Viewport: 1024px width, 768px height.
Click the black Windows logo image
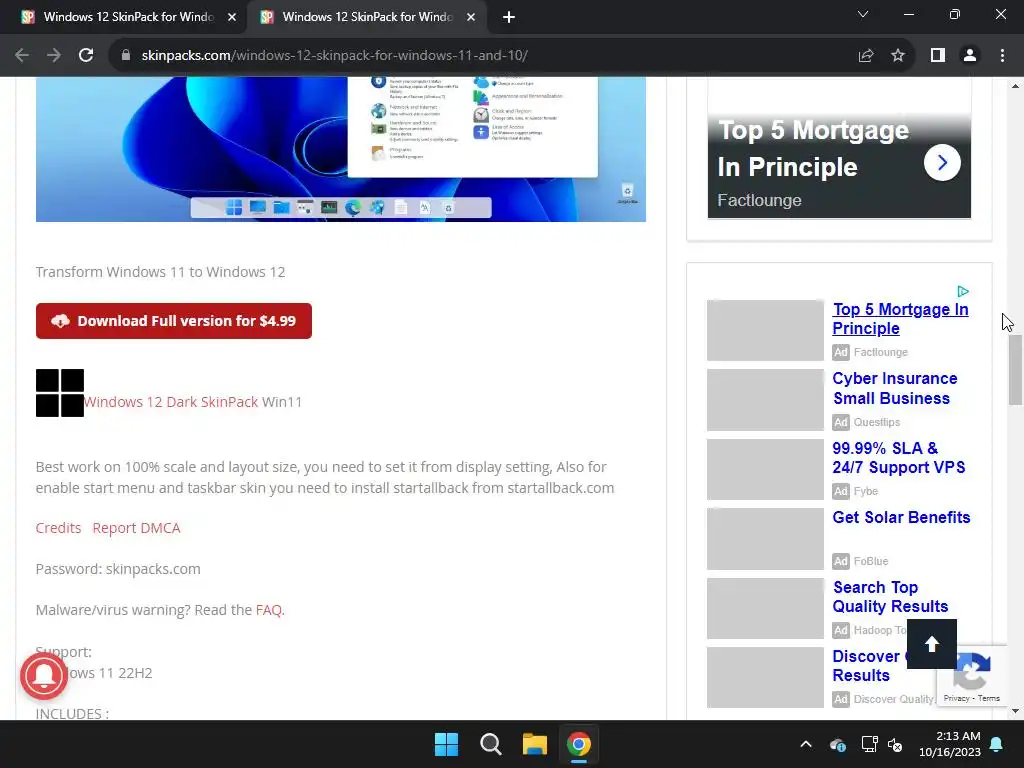[x=59, y=392]
